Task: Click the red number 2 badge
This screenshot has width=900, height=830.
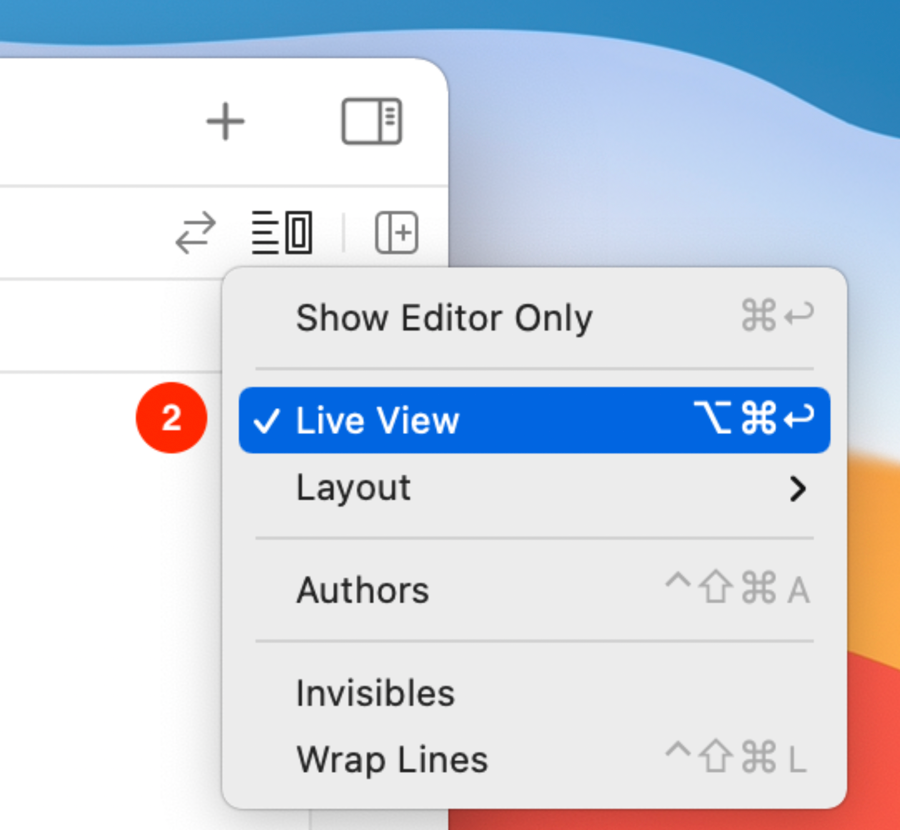Action: [171, 419]
